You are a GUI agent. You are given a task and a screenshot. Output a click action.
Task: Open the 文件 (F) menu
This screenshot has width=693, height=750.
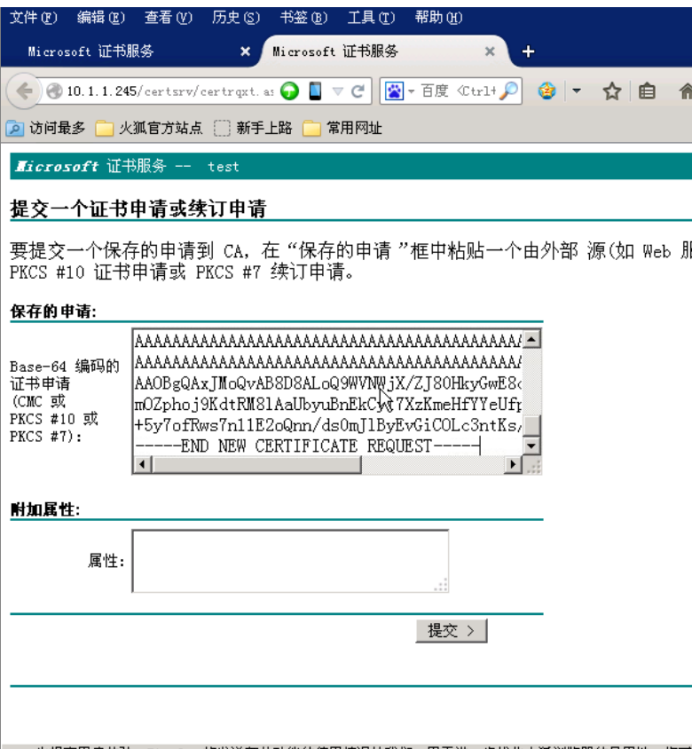click(x=33, y=18)
